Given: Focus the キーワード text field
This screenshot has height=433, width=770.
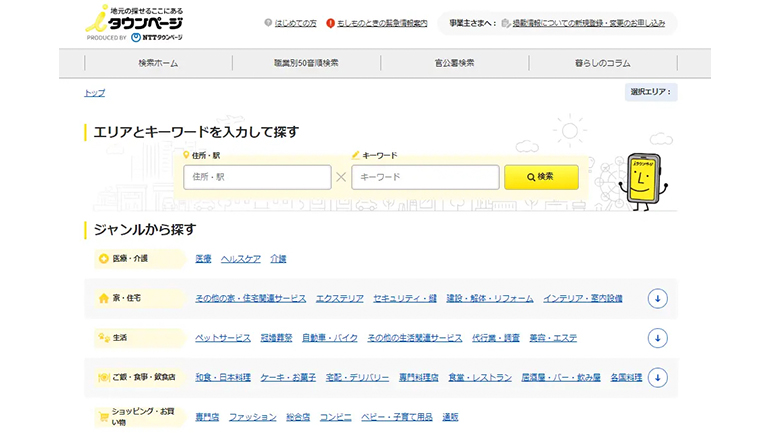Looking at the screenshot, I should click(426, 177).
